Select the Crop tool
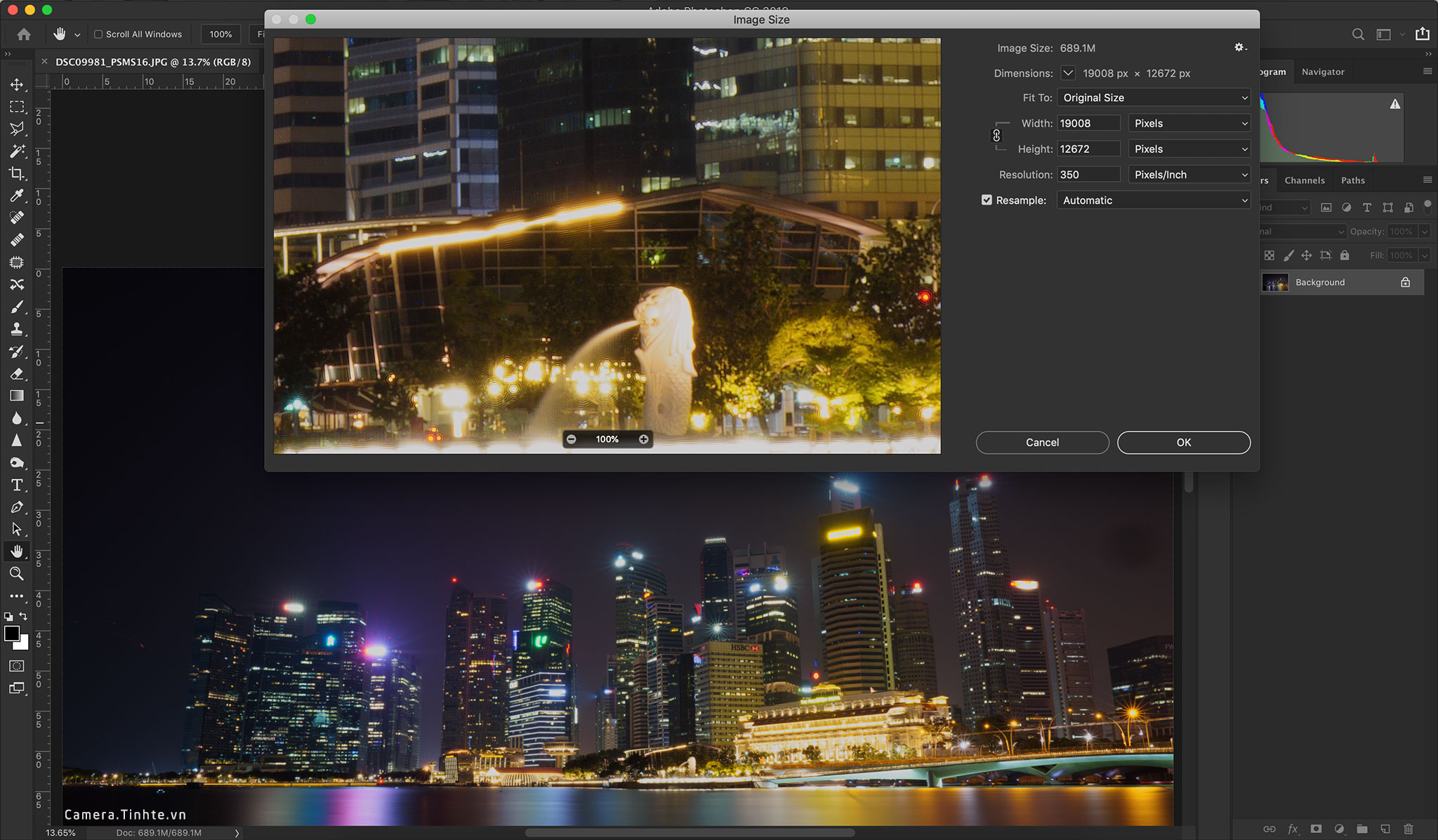The width and height of the screenshot is (1438, 840). coord(17,173)
